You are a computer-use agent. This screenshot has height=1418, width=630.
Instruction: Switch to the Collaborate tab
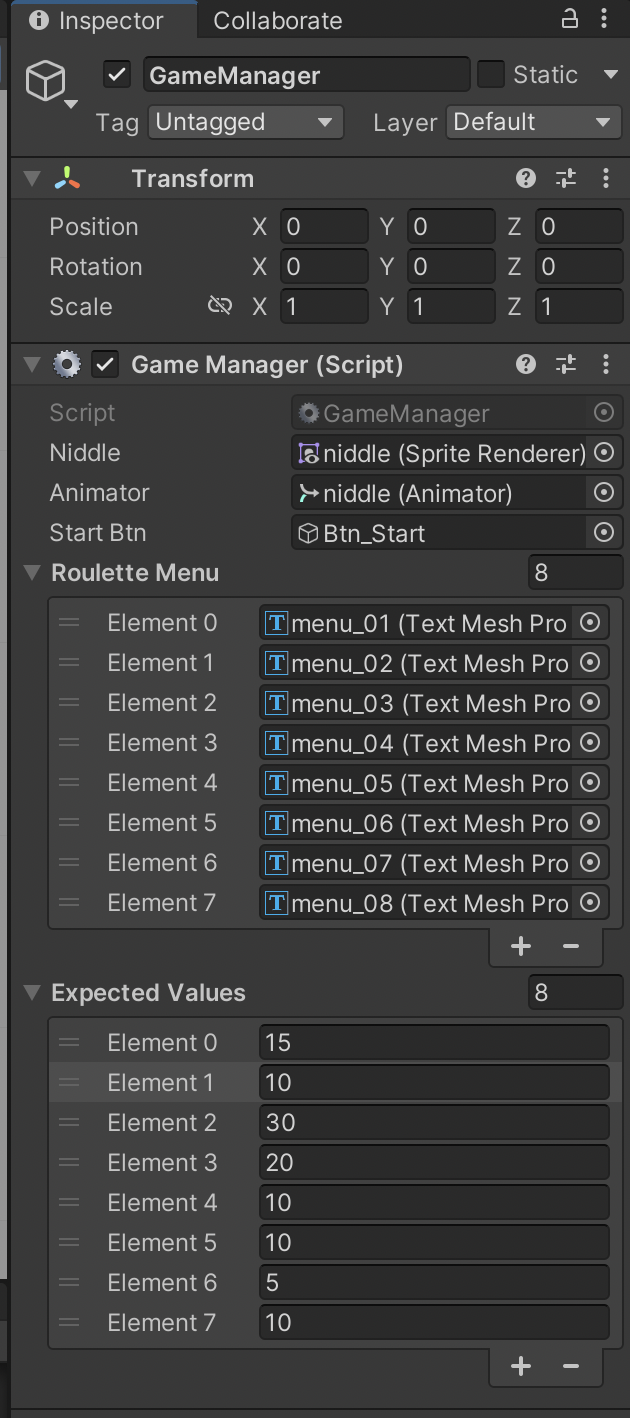[277, 20]
